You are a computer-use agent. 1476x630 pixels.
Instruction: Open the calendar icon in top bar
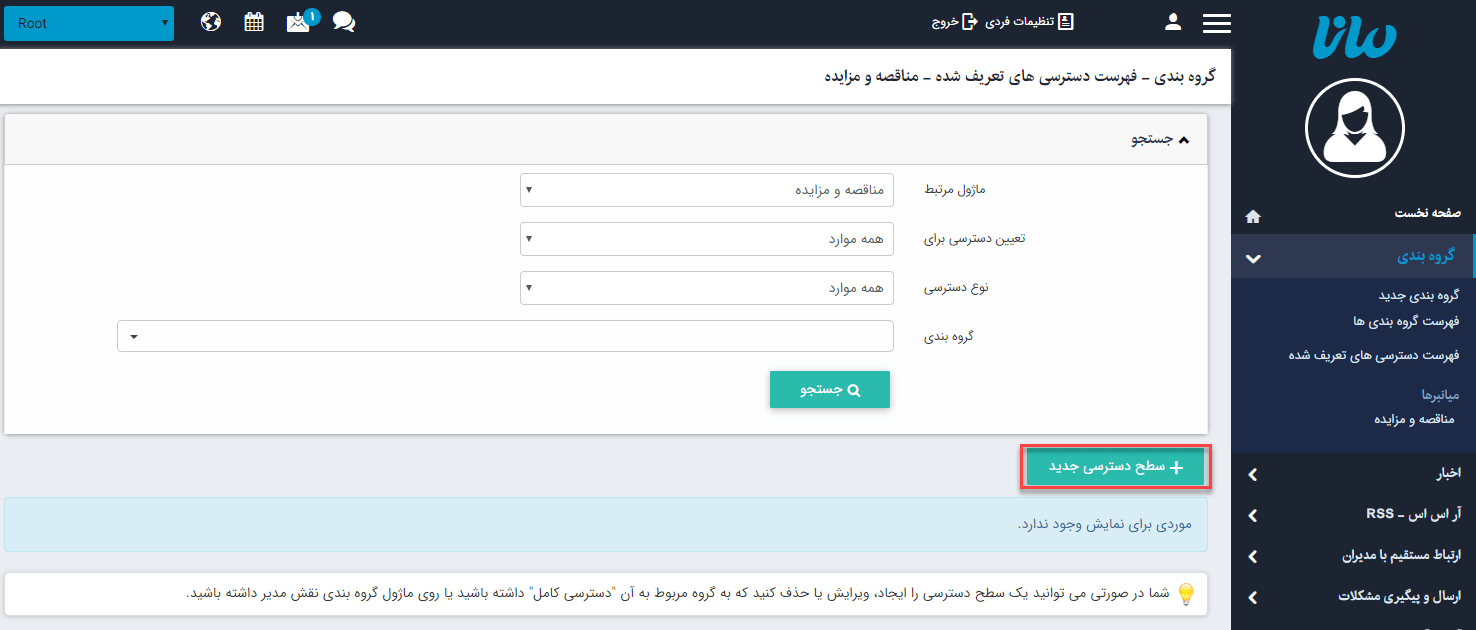tap(254, 20)
